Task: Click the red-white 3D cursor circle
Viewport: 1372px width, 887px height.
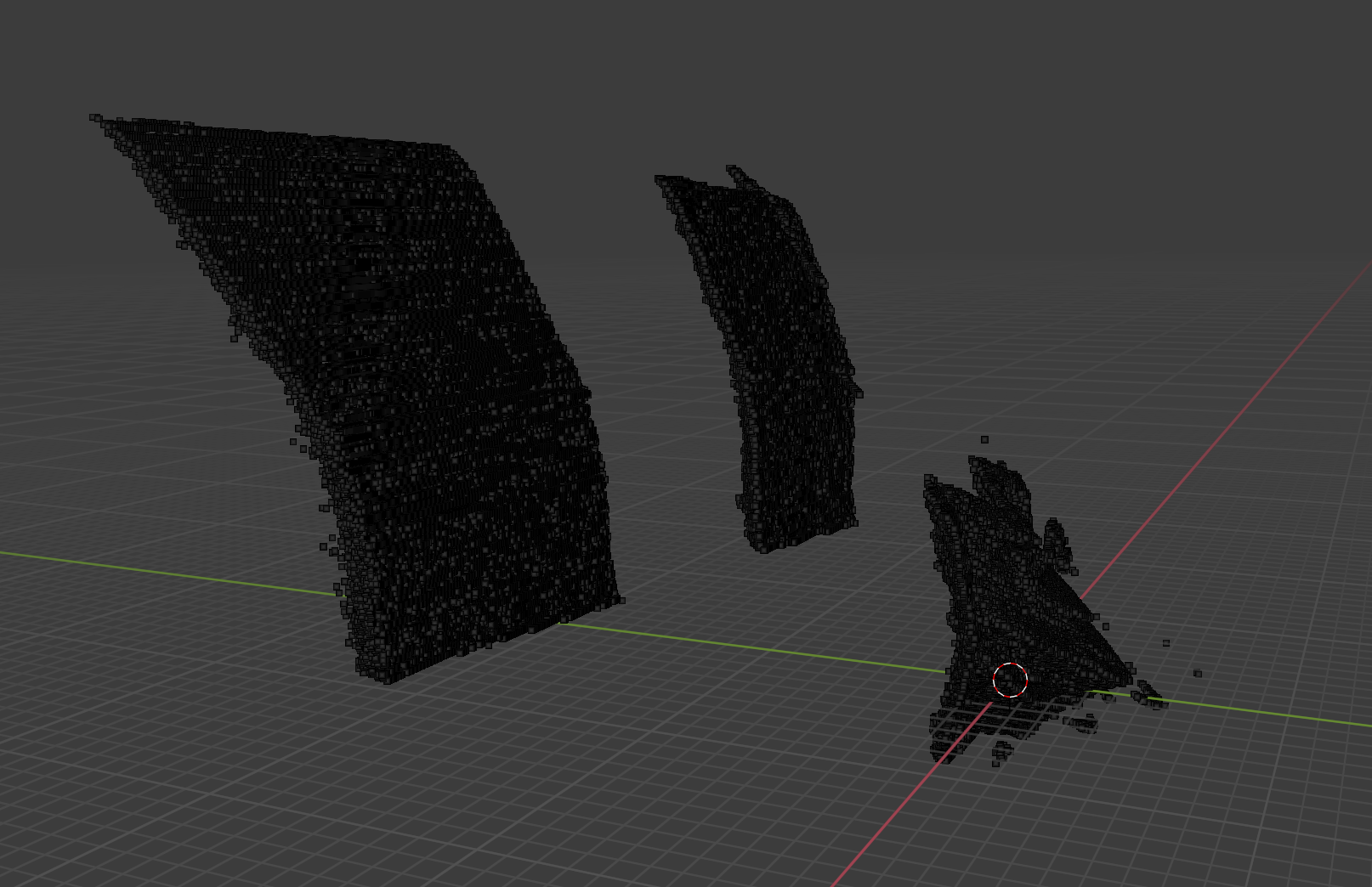Action: click(x=1010, y=681)
